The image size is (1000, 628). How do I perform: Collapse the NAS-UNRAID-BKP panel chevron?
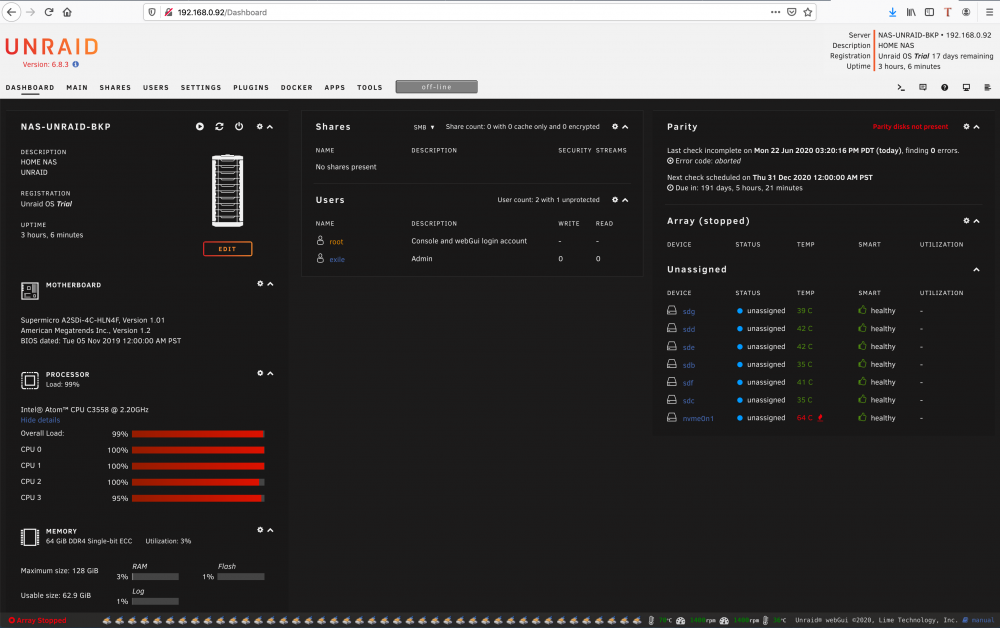coord(270,127)
